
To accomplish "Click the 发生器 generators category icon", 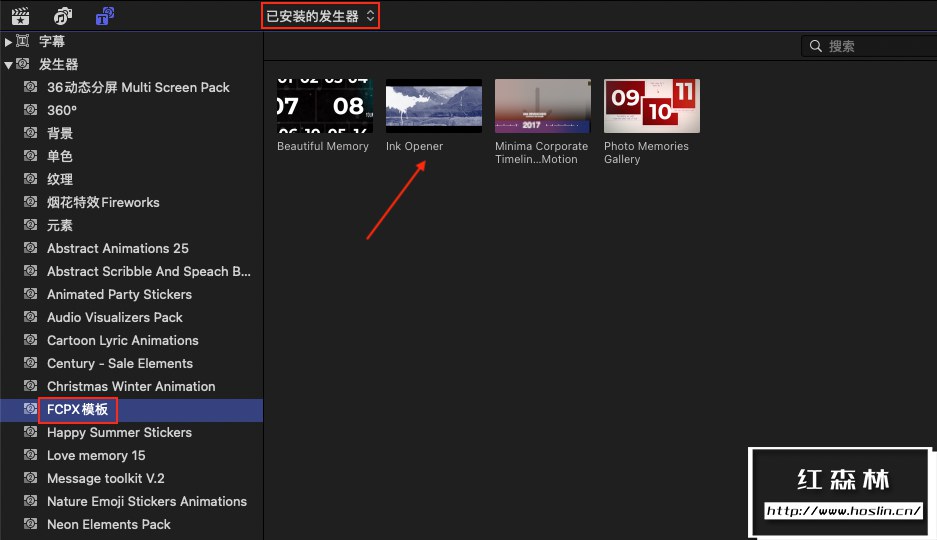I will click(23, 63).
